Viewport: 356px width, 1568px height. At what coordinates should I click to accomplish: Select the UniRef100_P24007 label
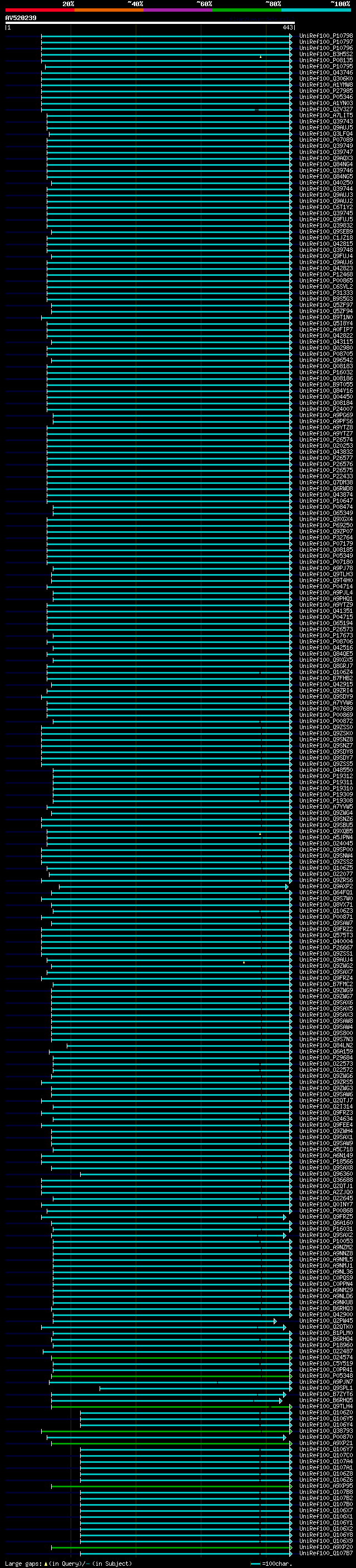[x=326, y=409]
